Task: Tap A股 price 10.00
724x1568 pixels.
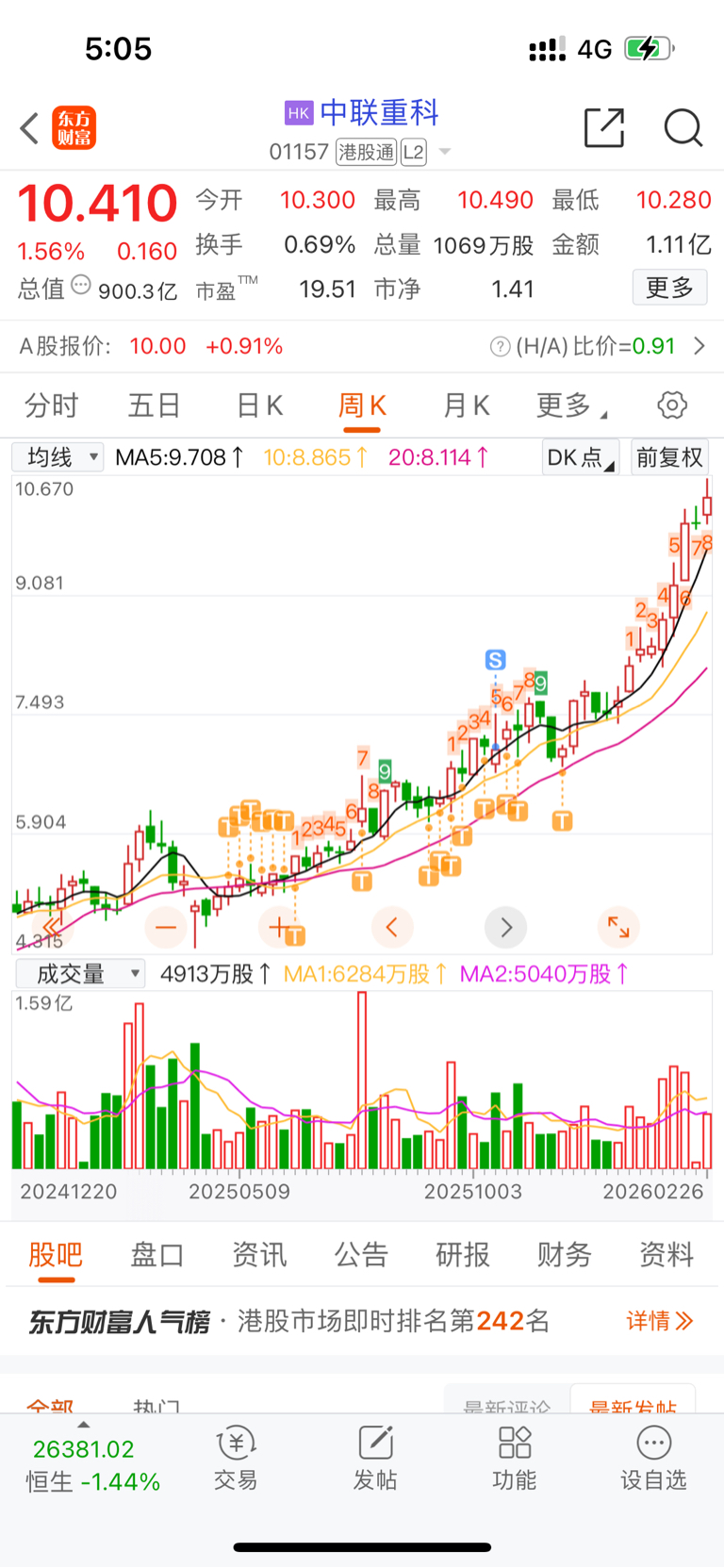Action: (157, 346)
